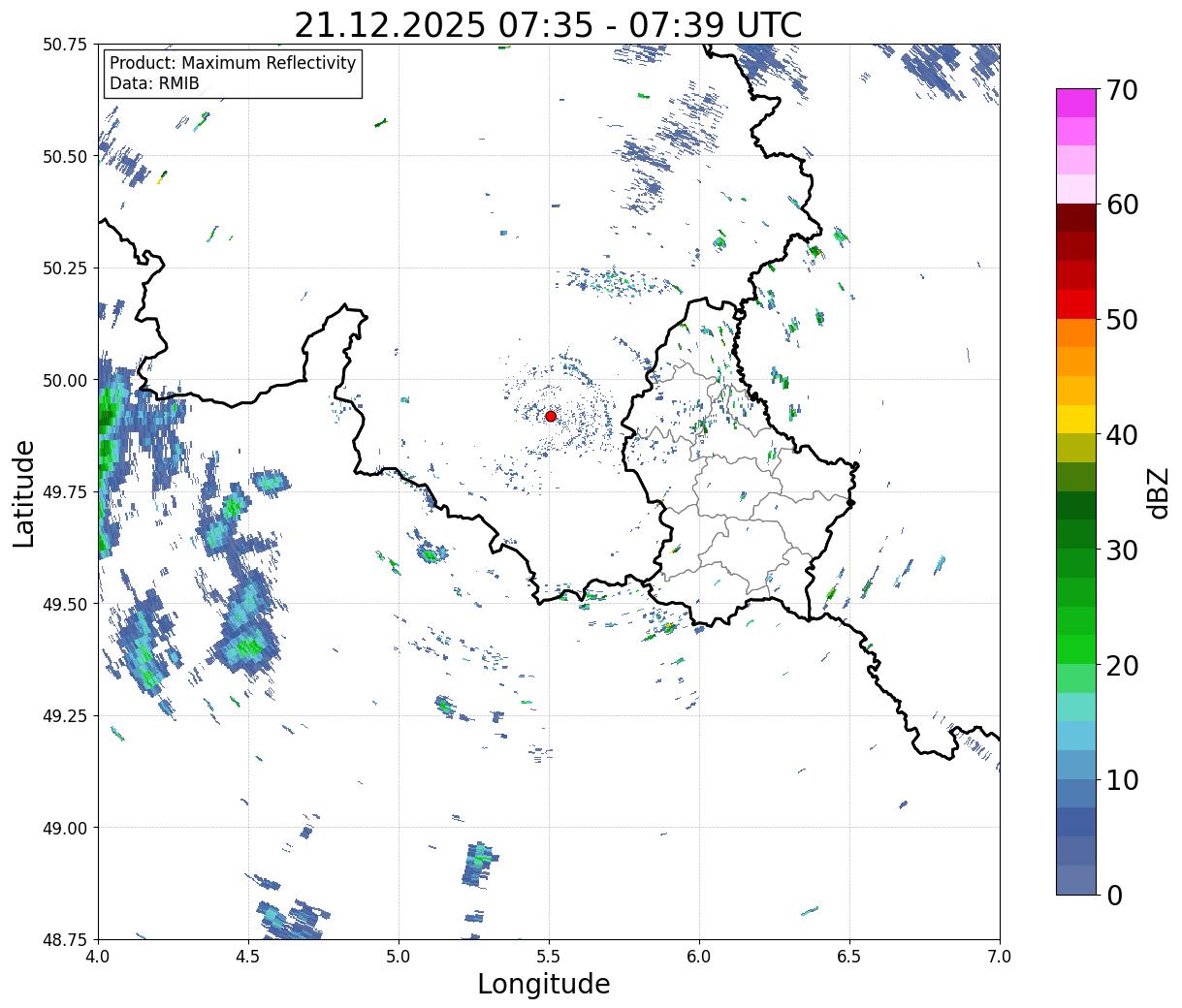The image size is (1182, 1008).
Task: Click the colorbar tick label 60
Action: click(1122, 205)
